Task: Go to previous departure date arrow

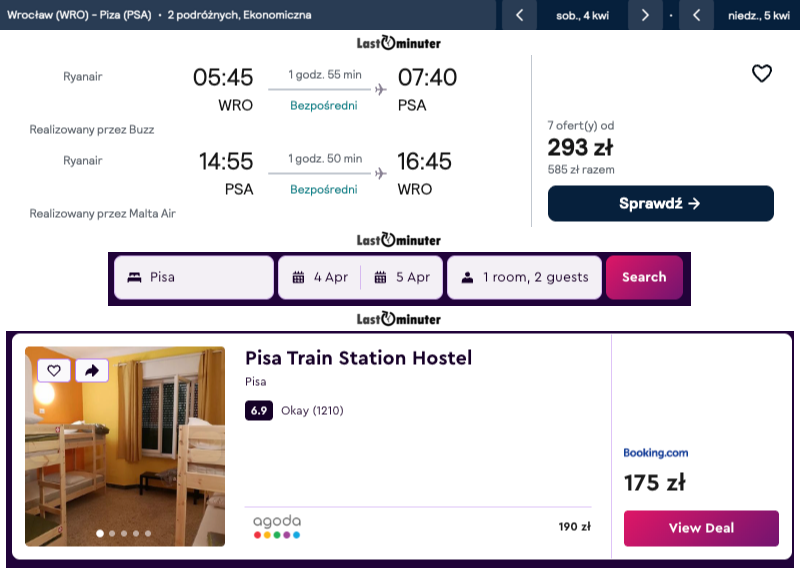Action: pos(519,15)
